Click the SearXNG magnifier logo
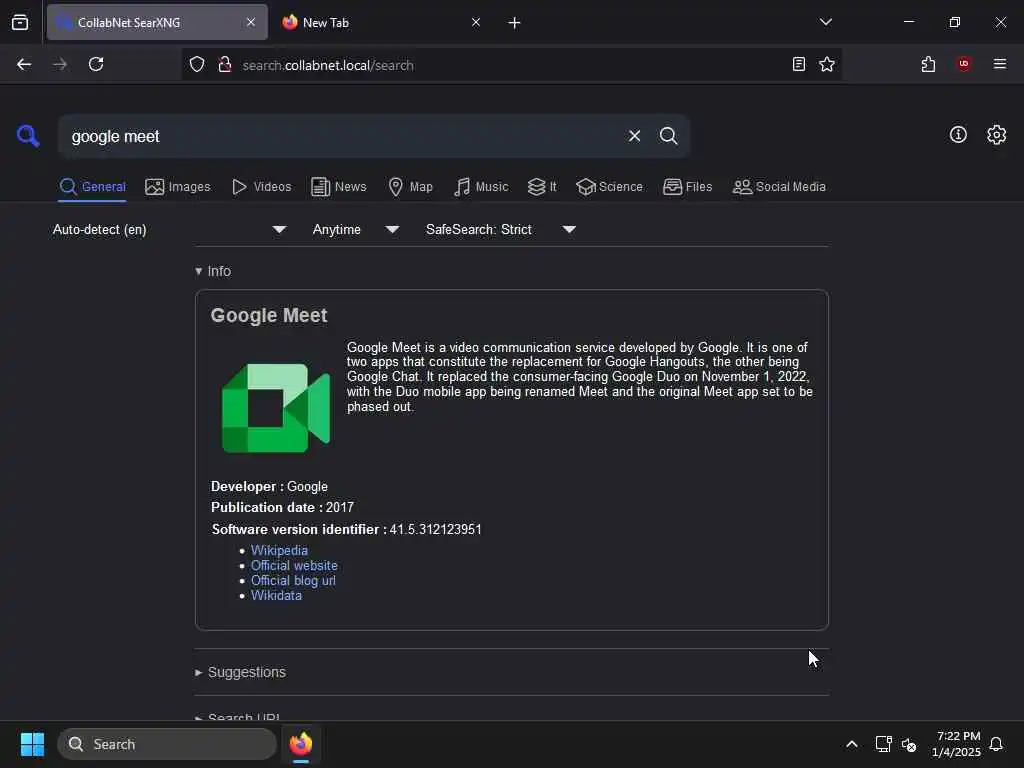This screenshot has width=1024, height=768. [x=28, y=136]
